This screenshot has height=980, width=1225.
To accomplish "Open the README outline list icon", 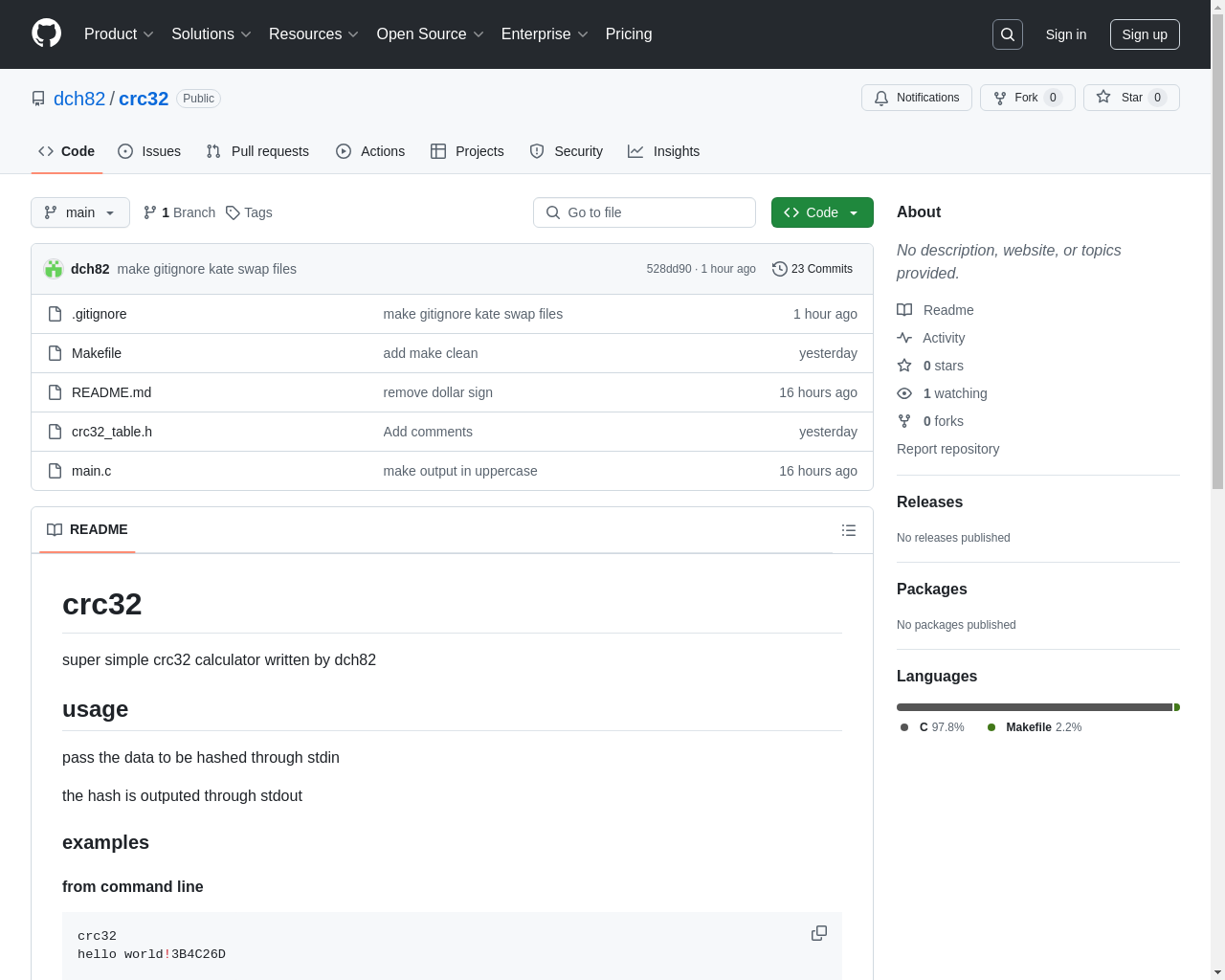I will (849, 530).
